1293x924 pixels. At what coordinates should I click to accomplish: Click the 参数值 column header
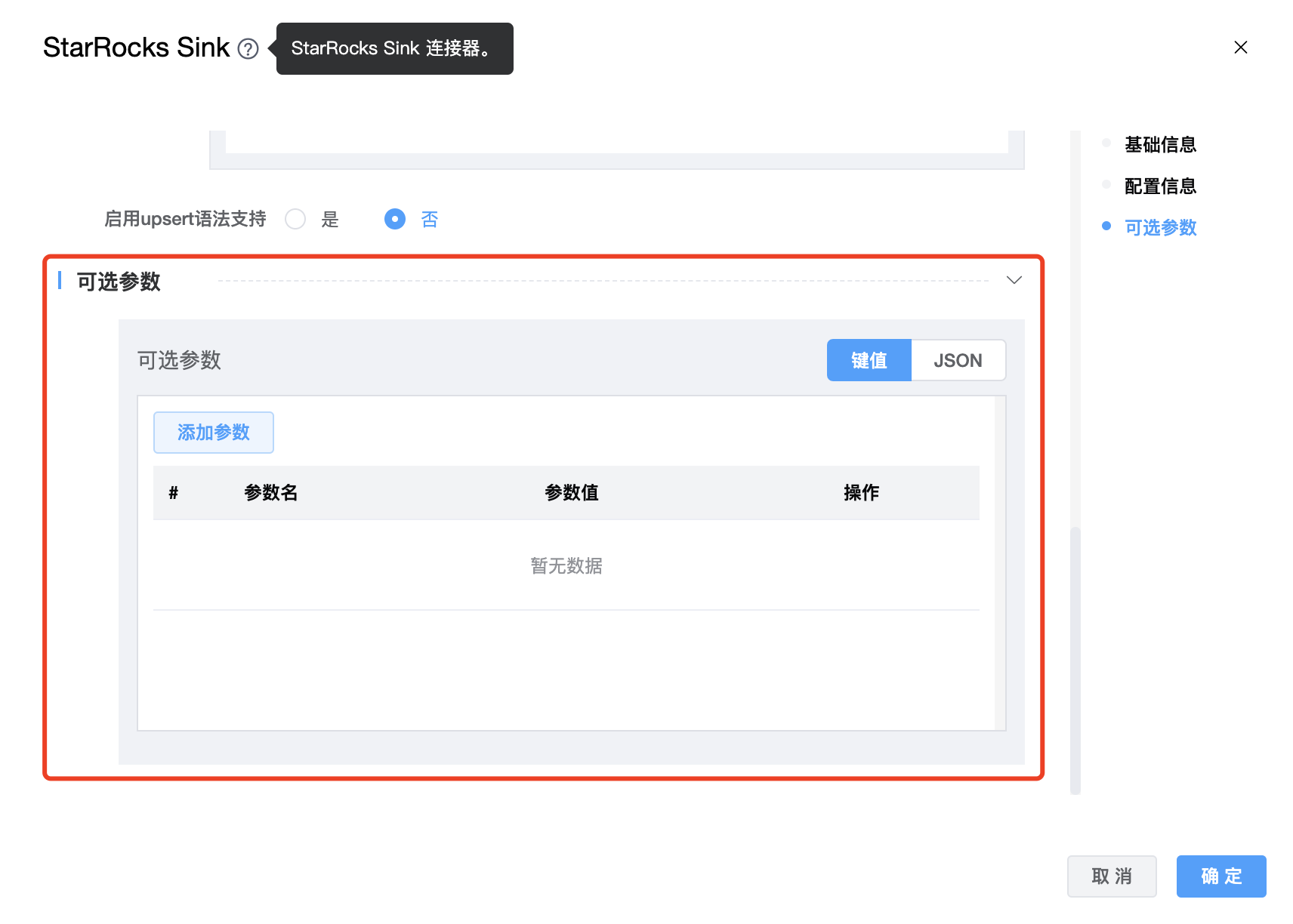coord(572,493)
